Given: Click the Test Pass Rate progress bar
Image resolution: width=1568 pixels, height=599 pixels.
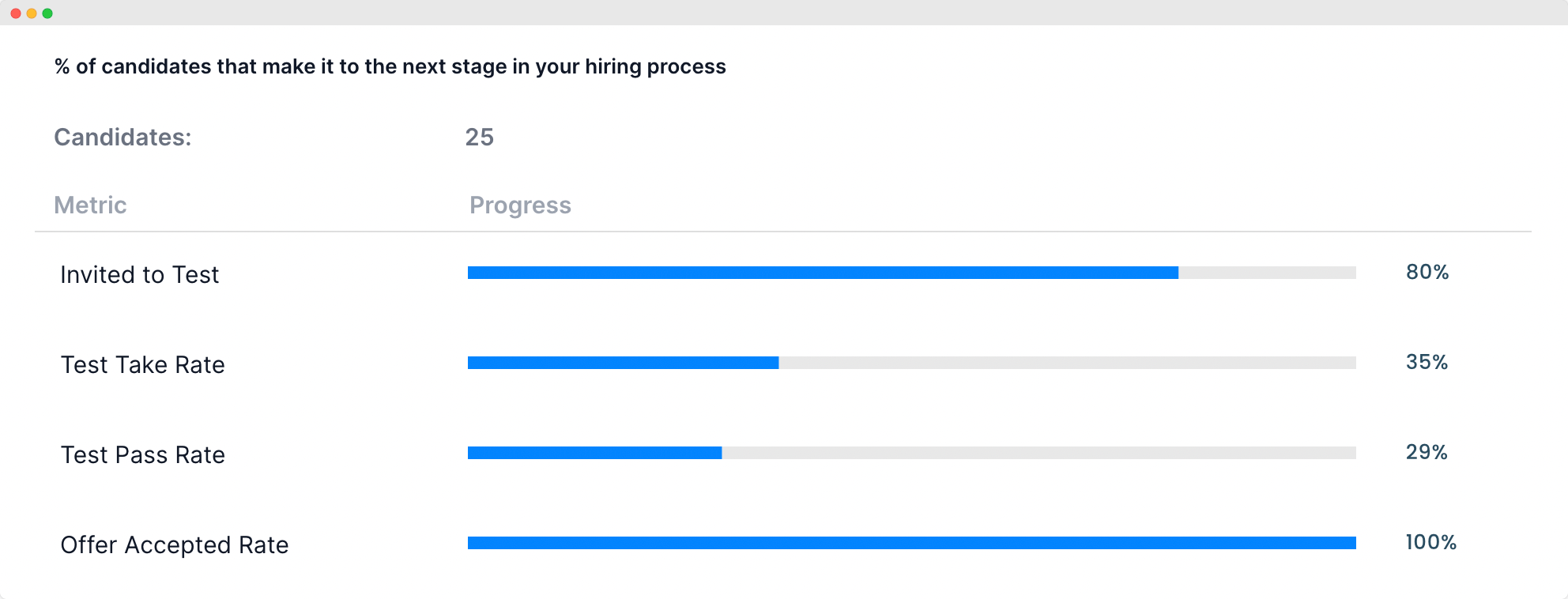Looking at the screenshot, I should (912, 453).
